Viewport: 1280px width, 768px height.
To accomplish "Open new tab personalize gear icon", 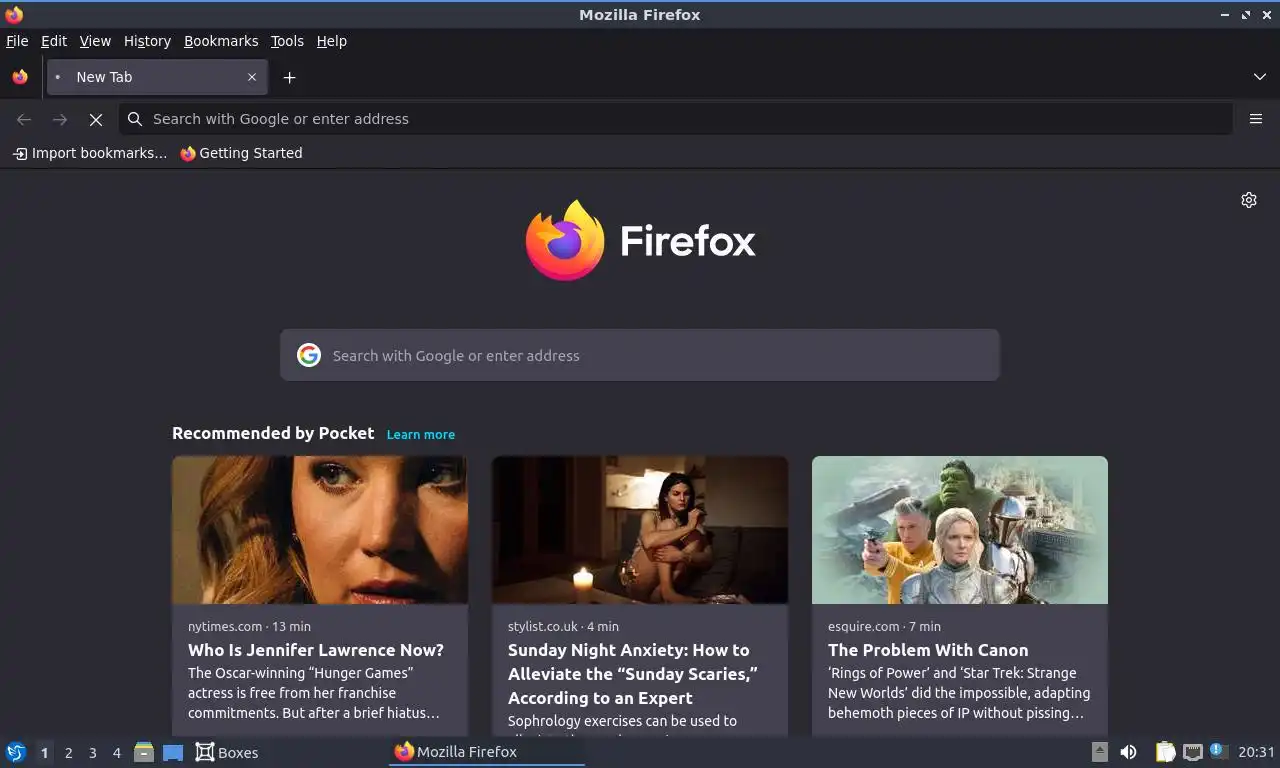I will click(x=1249, y=200).
